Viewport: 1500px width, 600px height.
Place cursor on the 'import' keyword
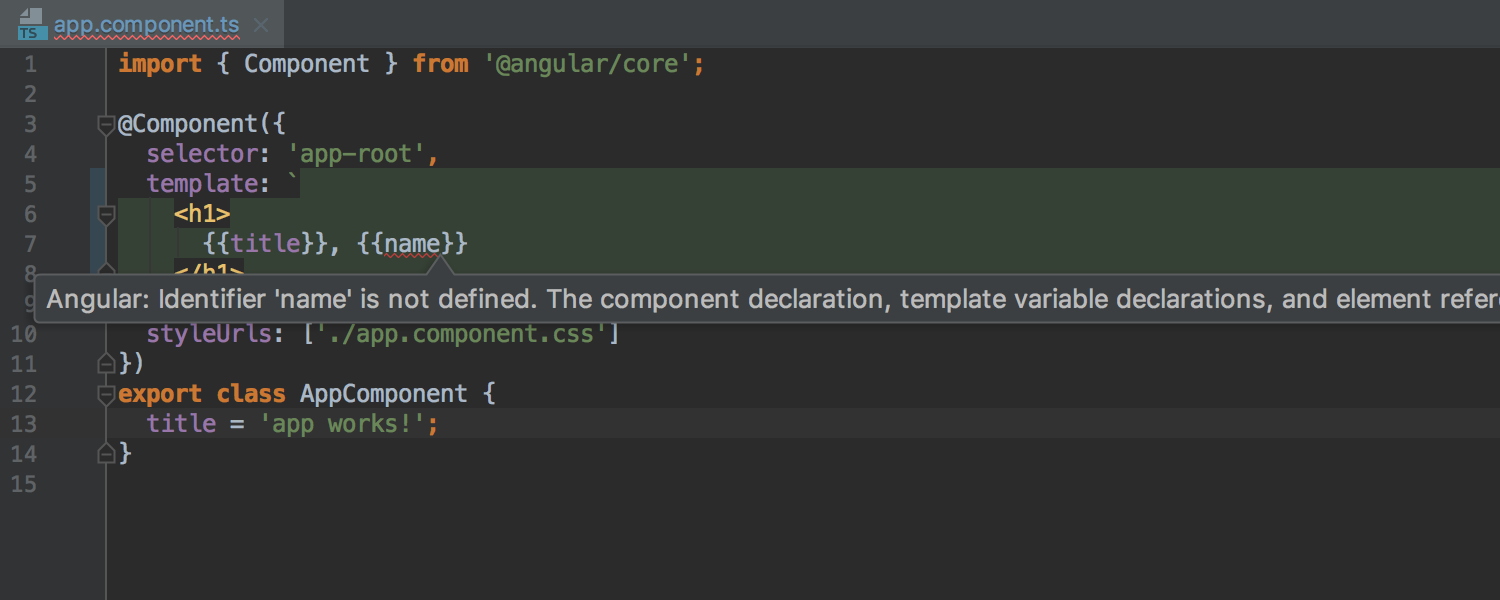tap(160, 64)
